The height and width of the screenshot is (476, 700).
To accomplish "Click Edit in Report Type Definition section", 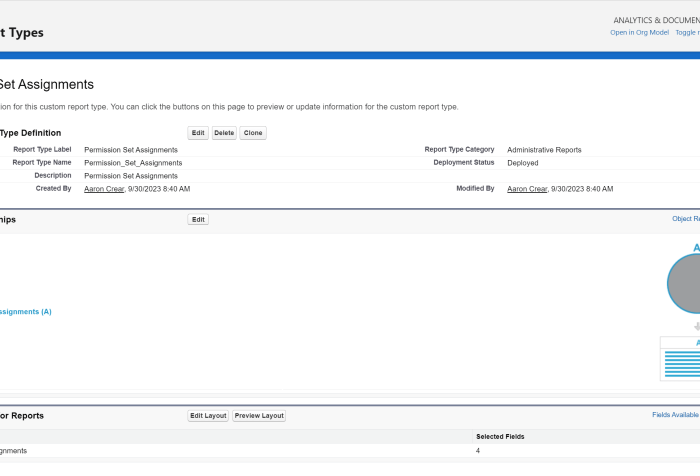I will pos(198,133).
